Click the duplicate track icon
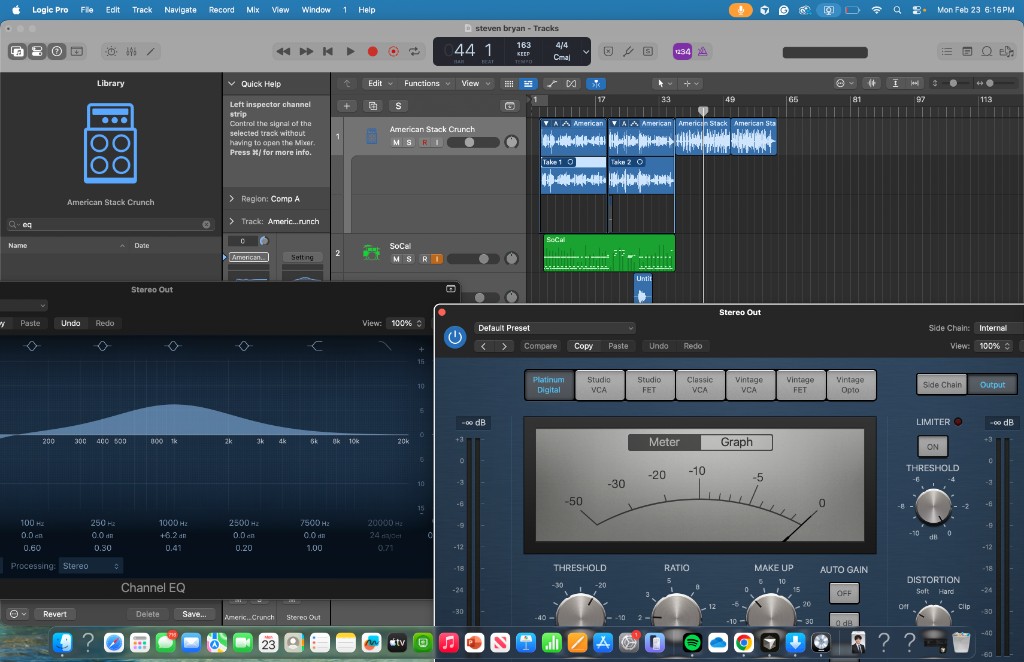 pos(374,105)
